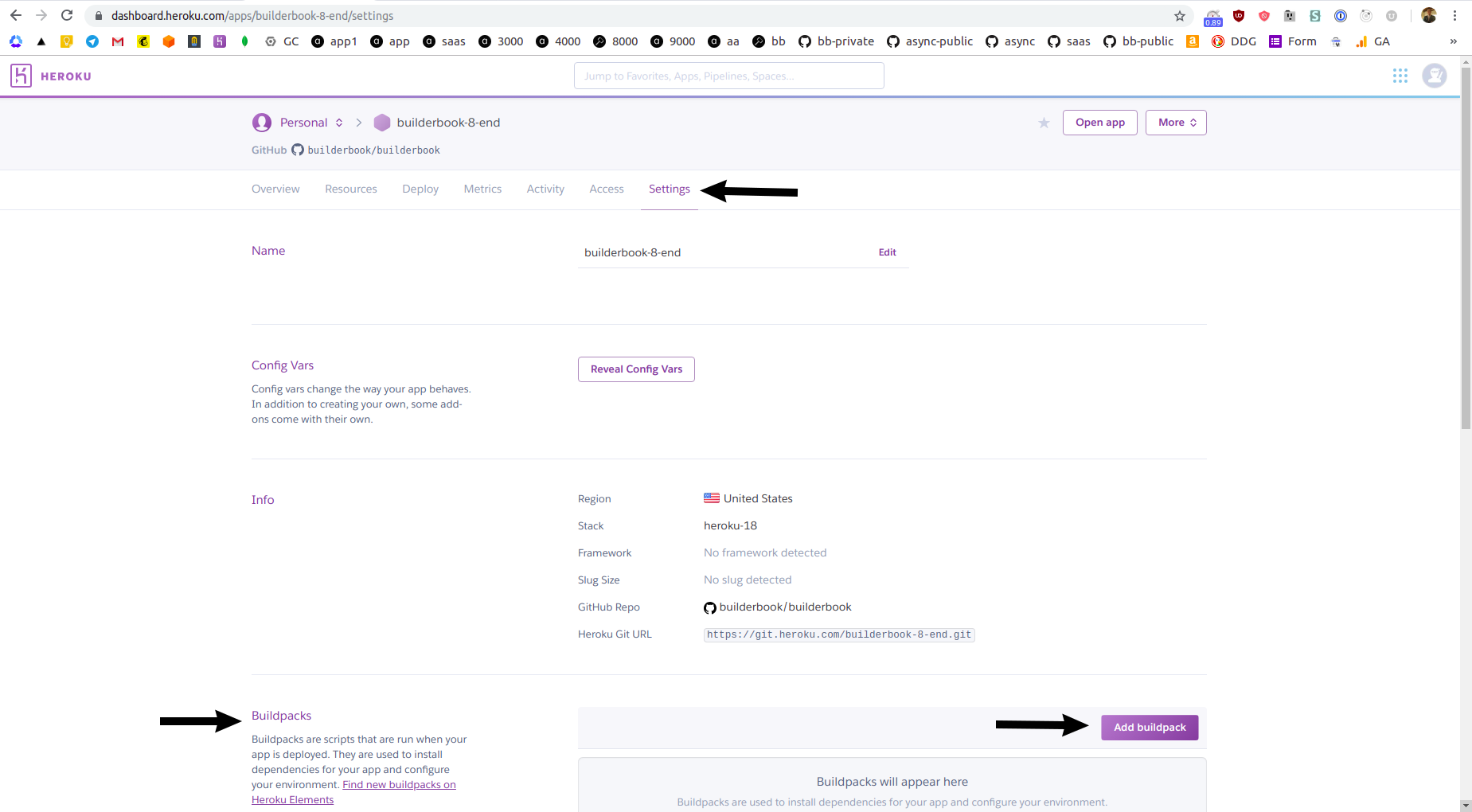Open the yellow lightbulb bookmark icon

tap(67, 41)
